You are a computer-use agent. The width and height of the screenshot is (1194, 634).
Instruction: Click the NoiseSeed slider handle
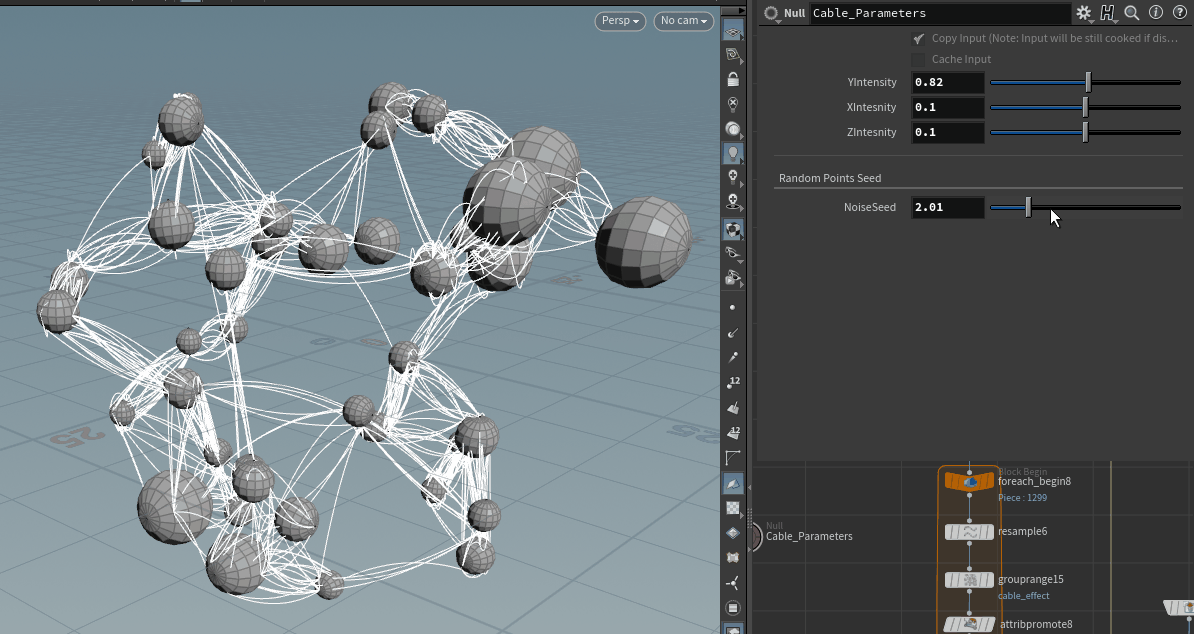point(1028,207)
